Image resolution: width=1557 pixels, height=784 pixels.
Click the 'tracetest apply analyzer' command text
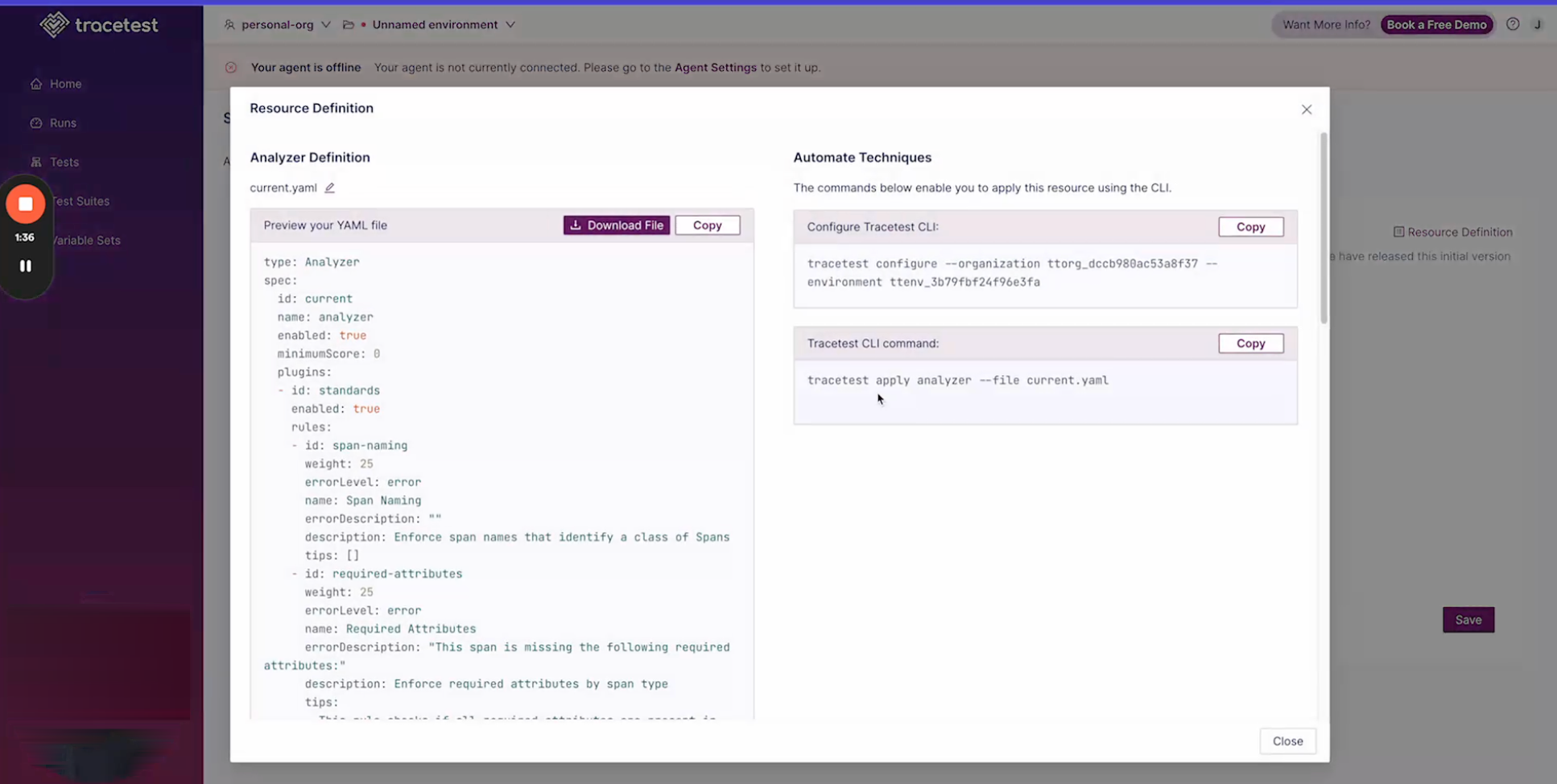coord(957,380)
